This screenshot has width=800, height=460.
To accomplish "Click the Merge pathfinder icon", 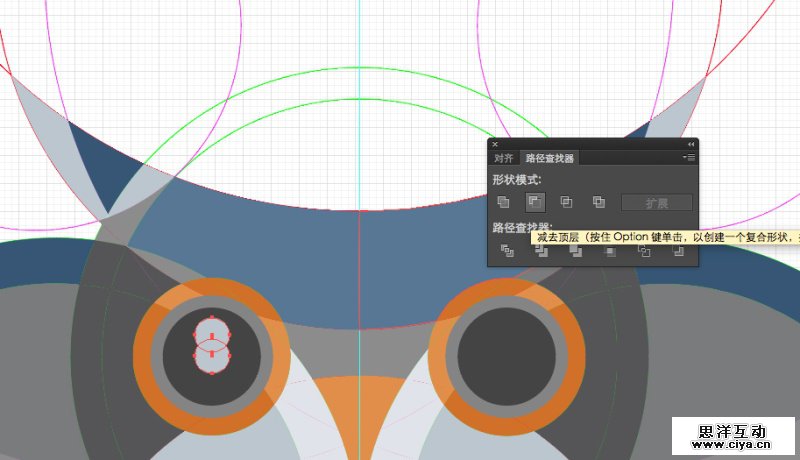I will point(575,251).
